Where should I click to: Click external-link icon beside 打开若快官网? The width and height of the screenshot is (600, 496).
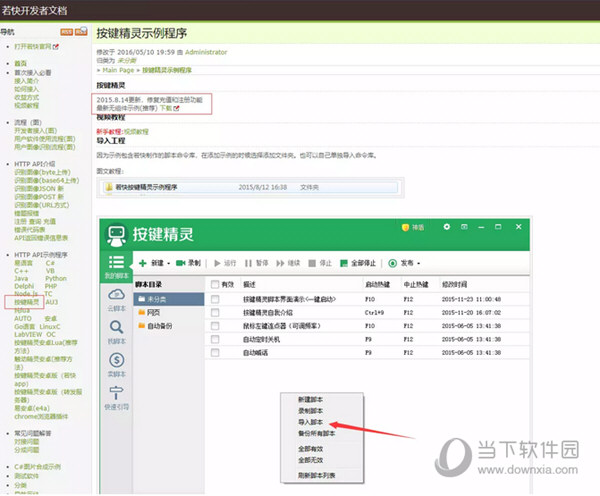click(x=56, y=47)
